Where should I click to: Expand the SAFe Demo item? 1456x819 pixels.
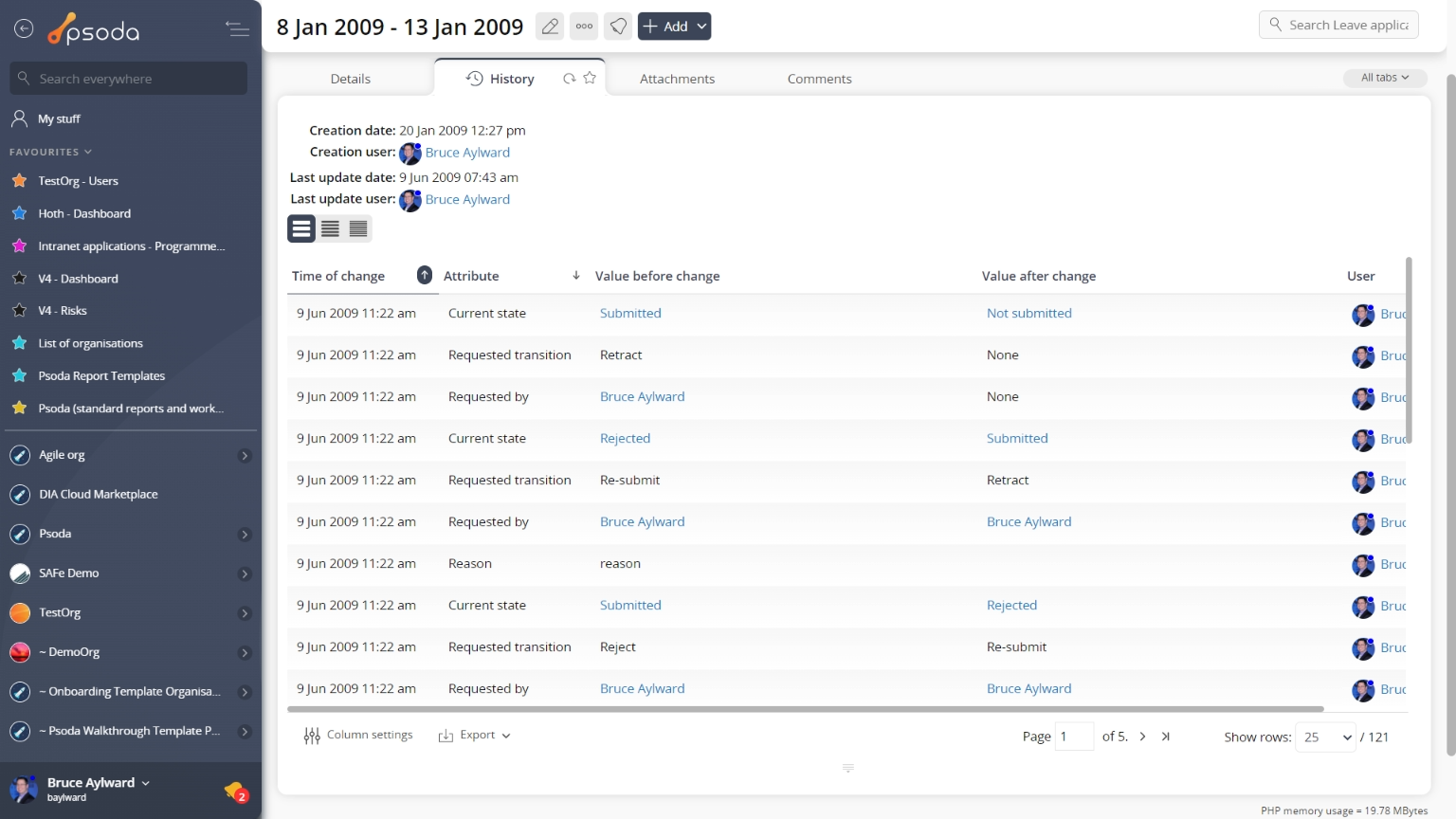tap(245, 574)
